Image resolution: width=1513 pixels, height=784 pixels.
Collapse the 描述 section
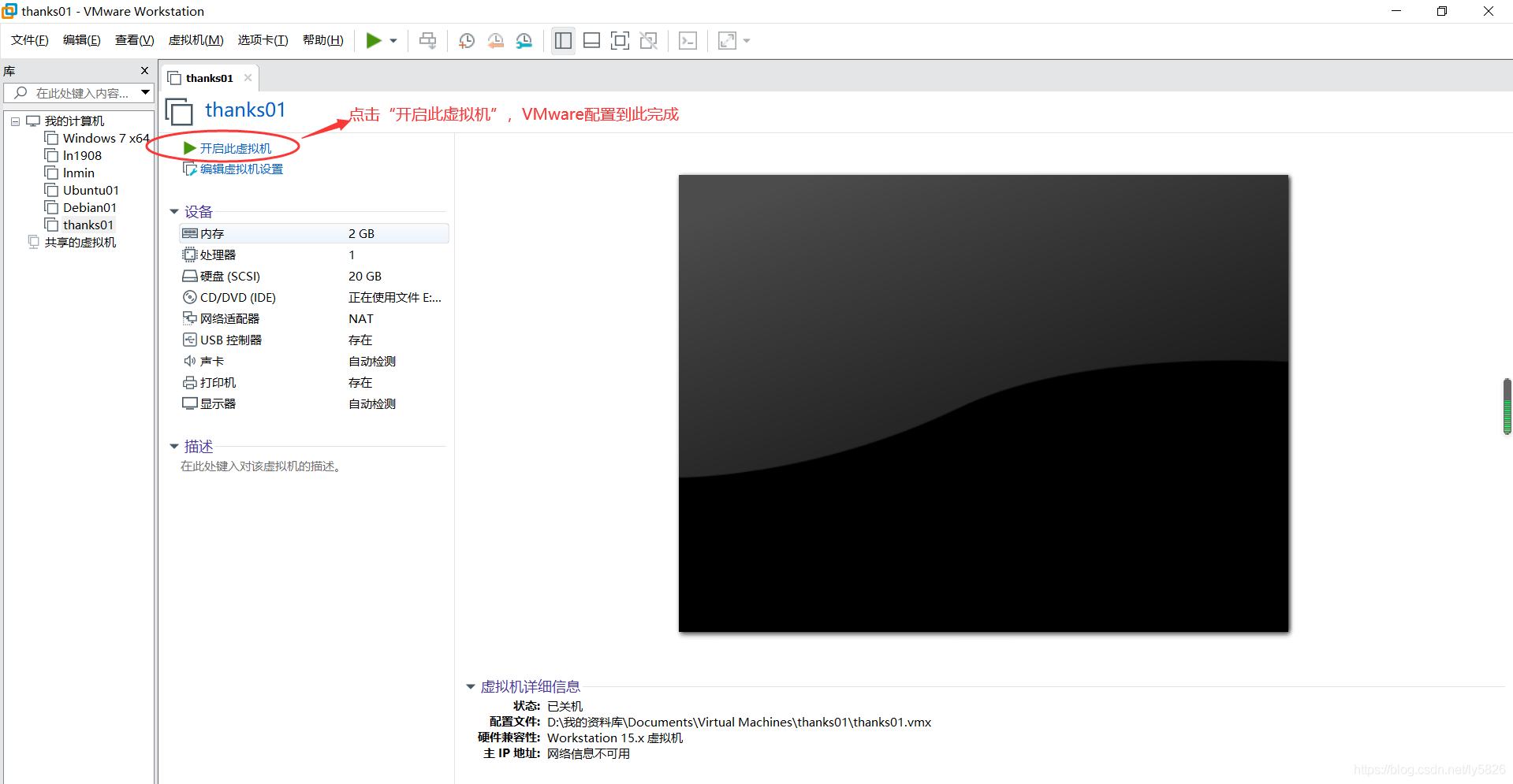[174, 447]
